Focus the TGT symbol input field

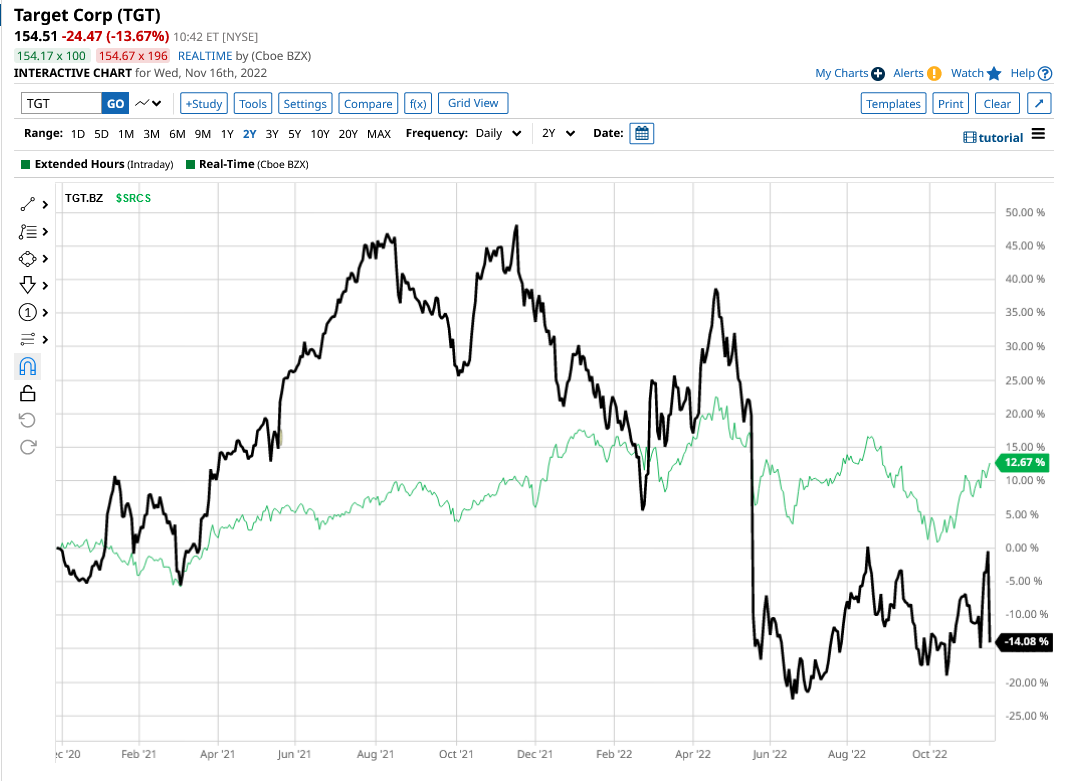(x=61, y=104)
